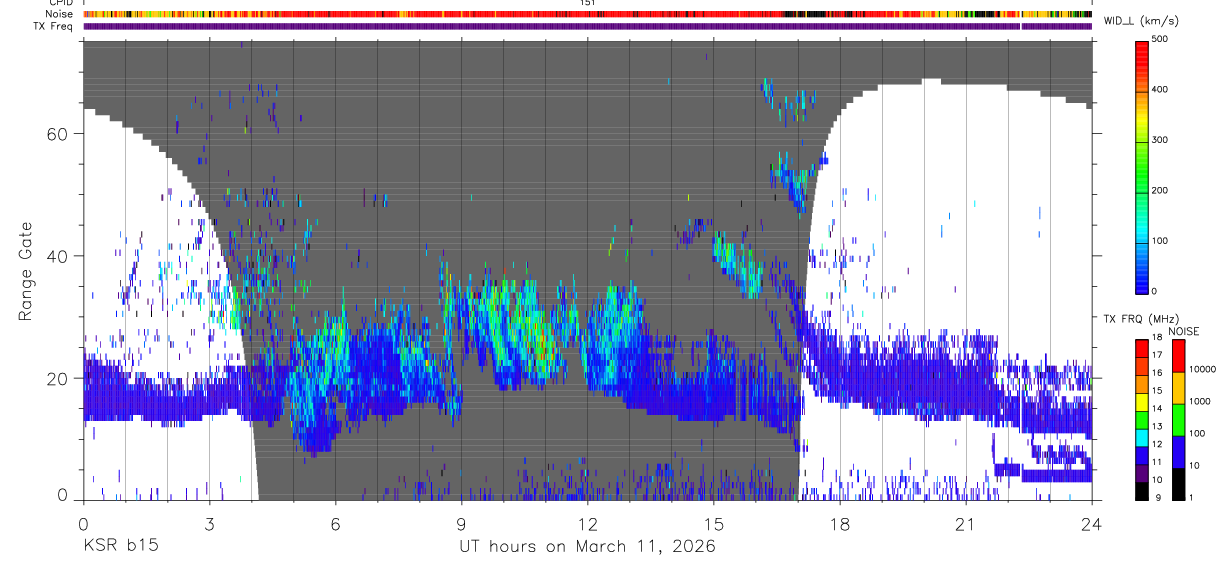The height and width of the screenshot is (567, 1228).
Task: Click the 'KSR b15' radar label
Action: (x=120, y=546)
